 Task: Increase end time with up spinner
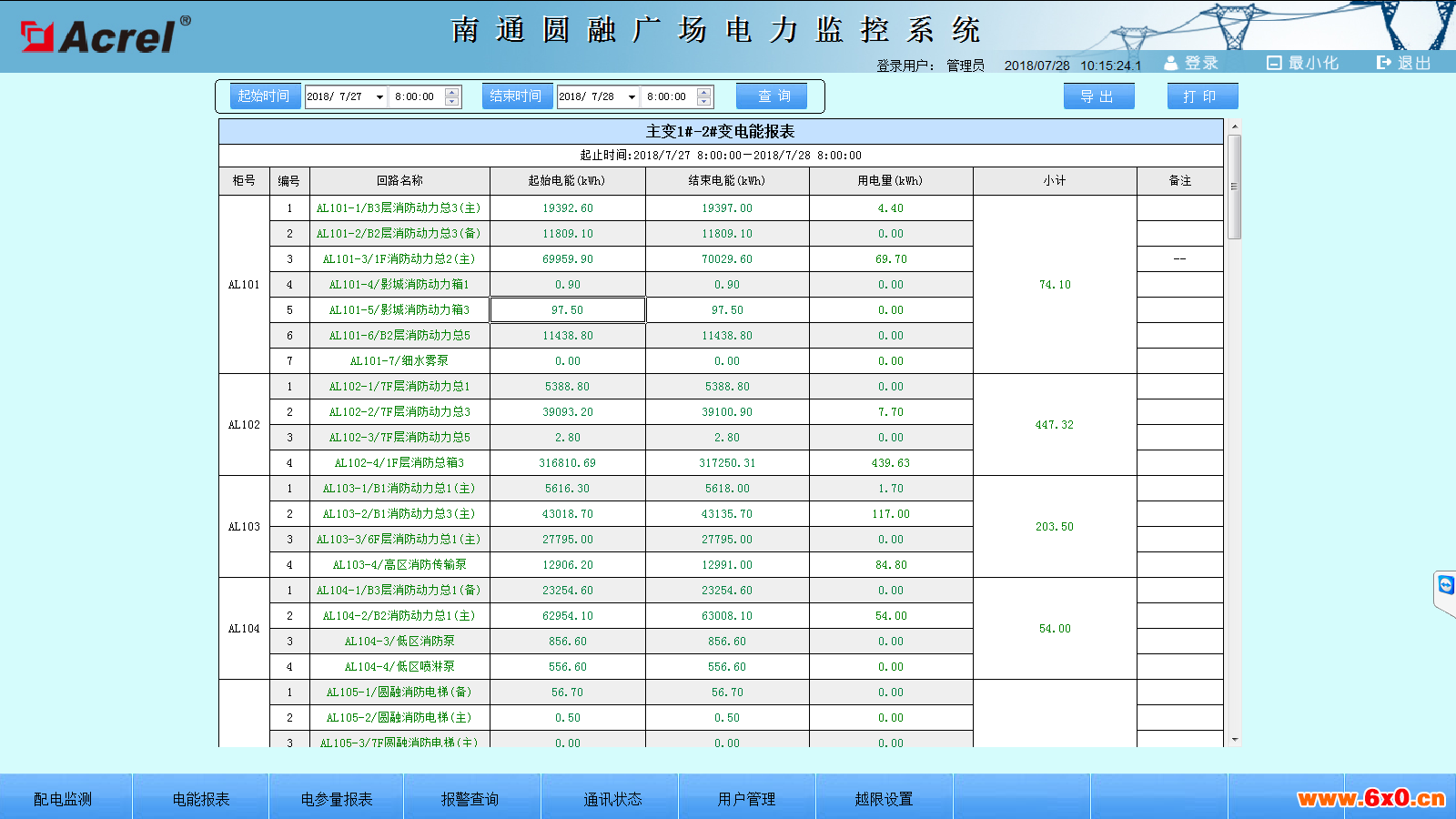(704, 92)
